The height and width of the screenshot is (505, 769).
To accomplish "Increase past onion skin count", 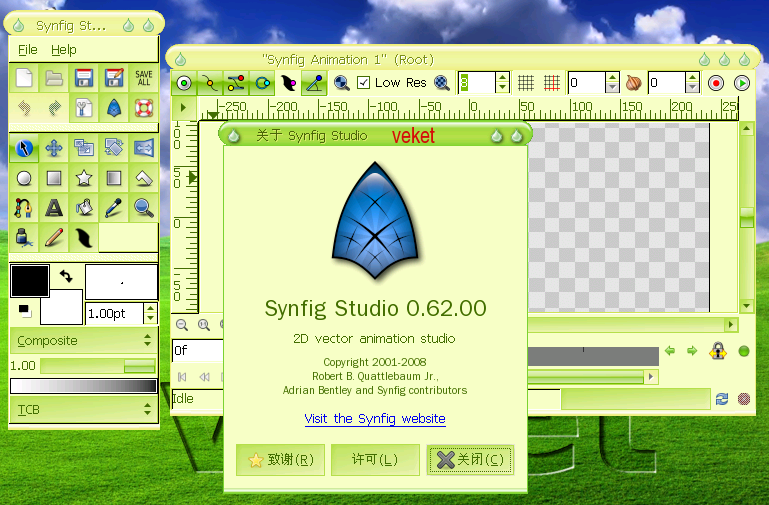I will [612, 77].
